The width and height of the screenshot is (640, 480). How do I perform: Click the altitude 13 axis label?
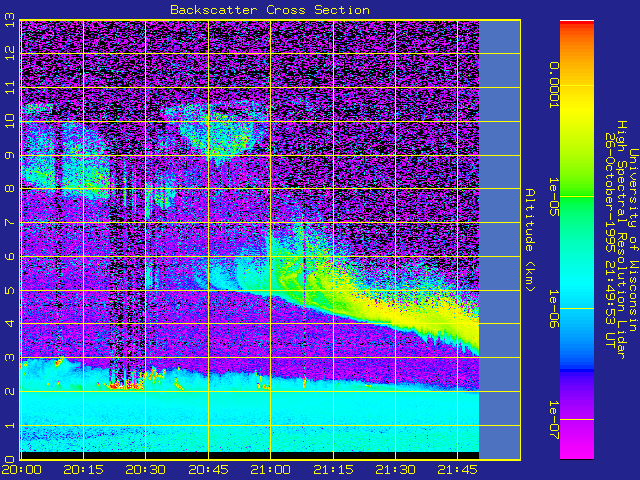(x=10, y=19)
